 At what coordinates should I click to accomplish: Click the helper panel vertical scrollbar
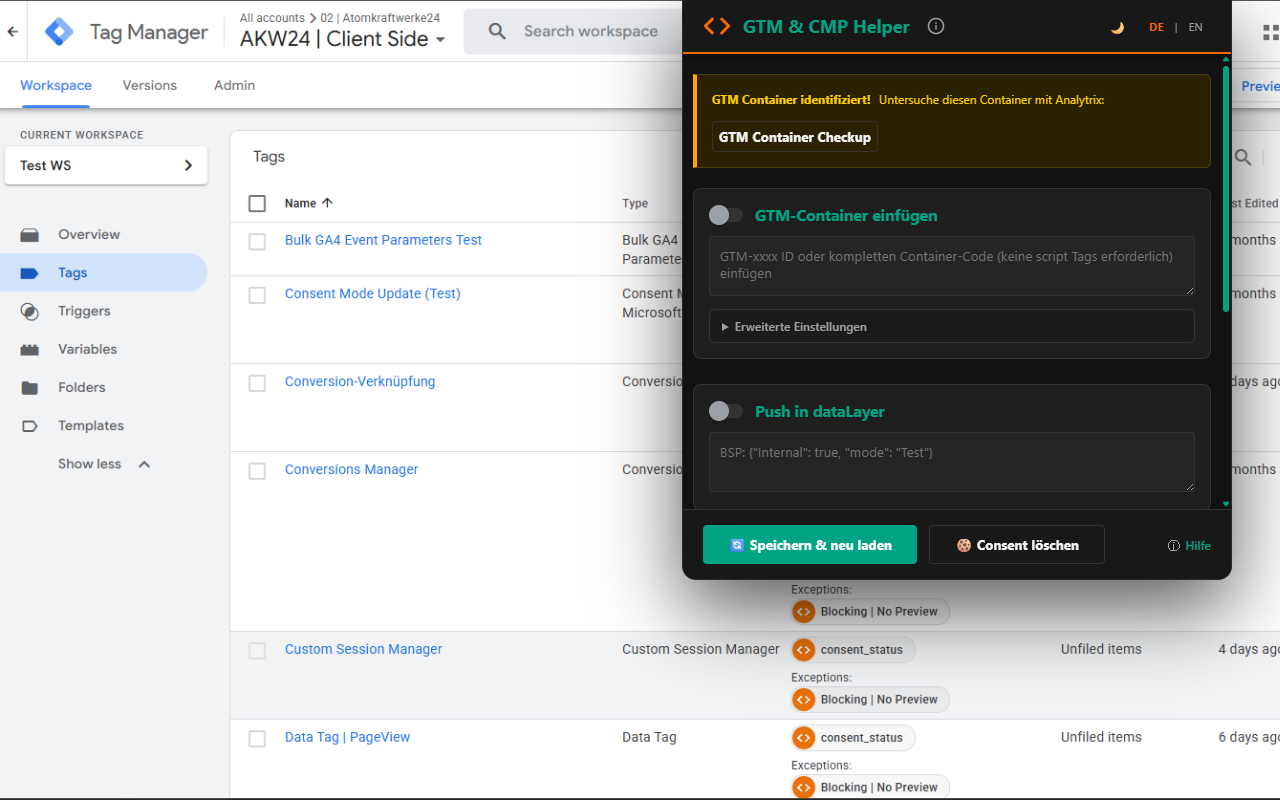1226,188
